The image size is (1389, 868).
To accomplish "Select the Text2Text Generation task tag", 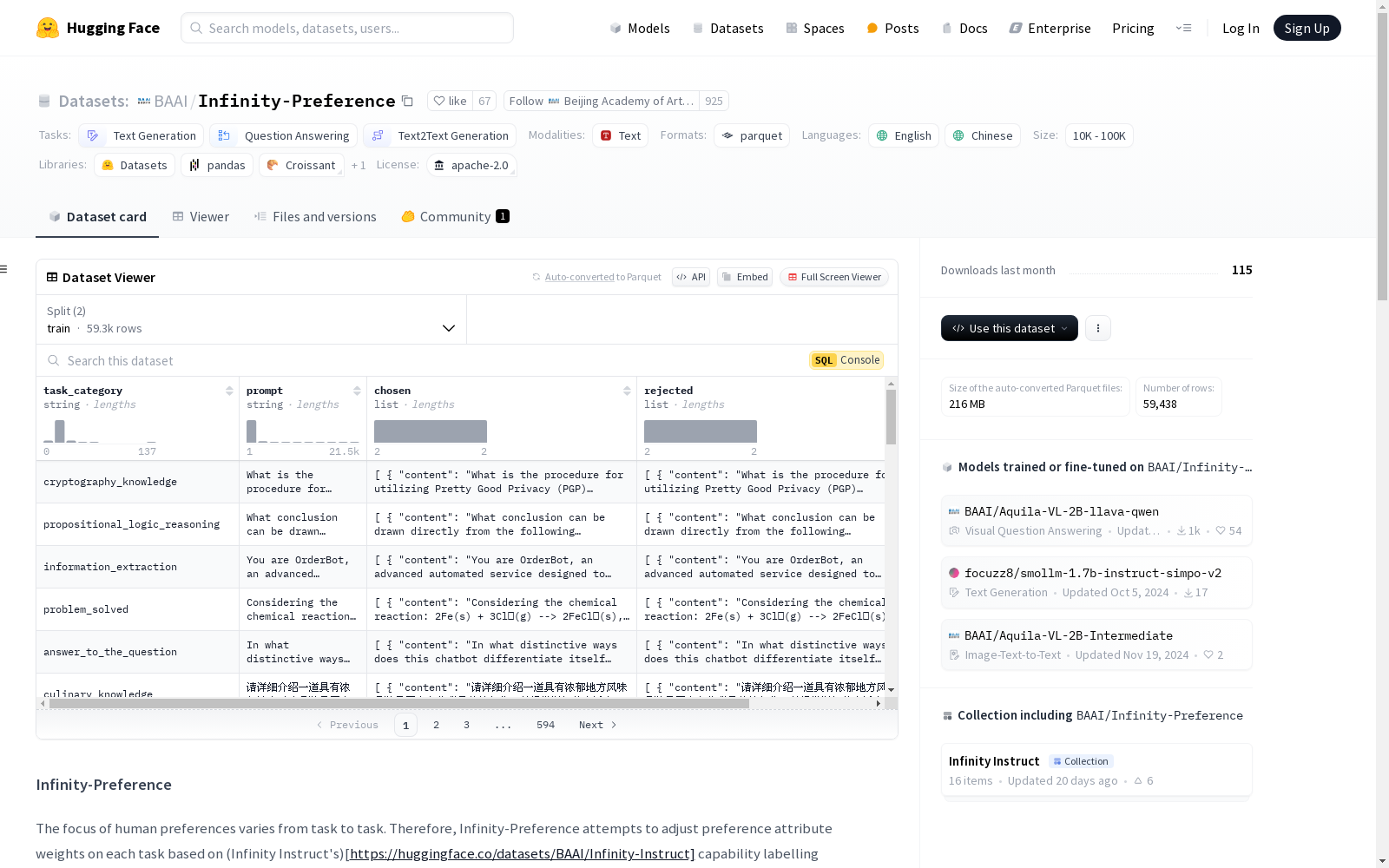I will click(x=440, y=135).
